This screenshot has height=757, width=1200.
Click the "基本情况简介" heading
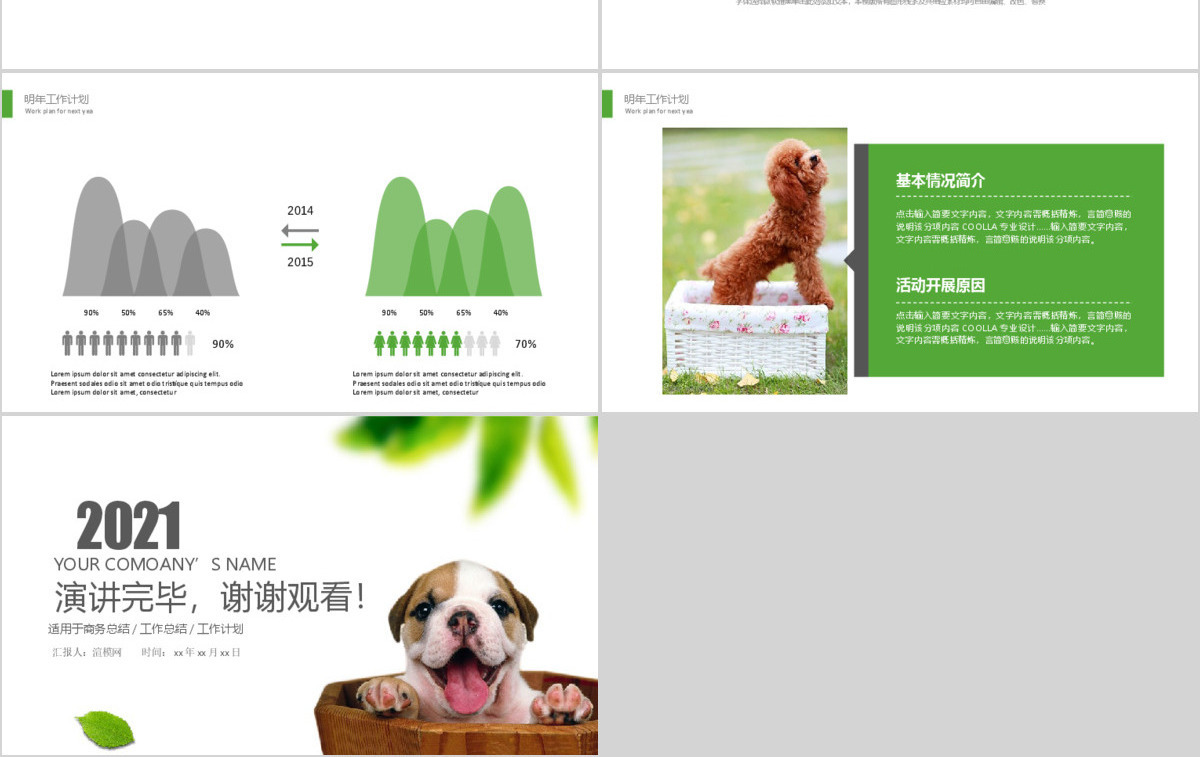(x=940, y=181)
